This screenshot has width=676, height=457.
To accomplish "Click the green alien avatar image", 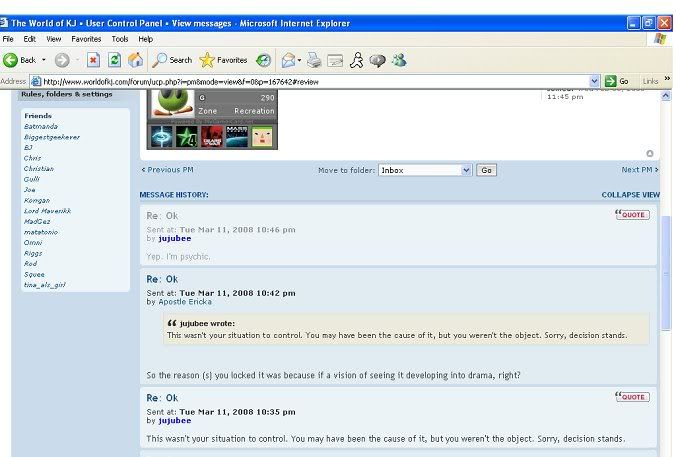I will tap(172, 103).
